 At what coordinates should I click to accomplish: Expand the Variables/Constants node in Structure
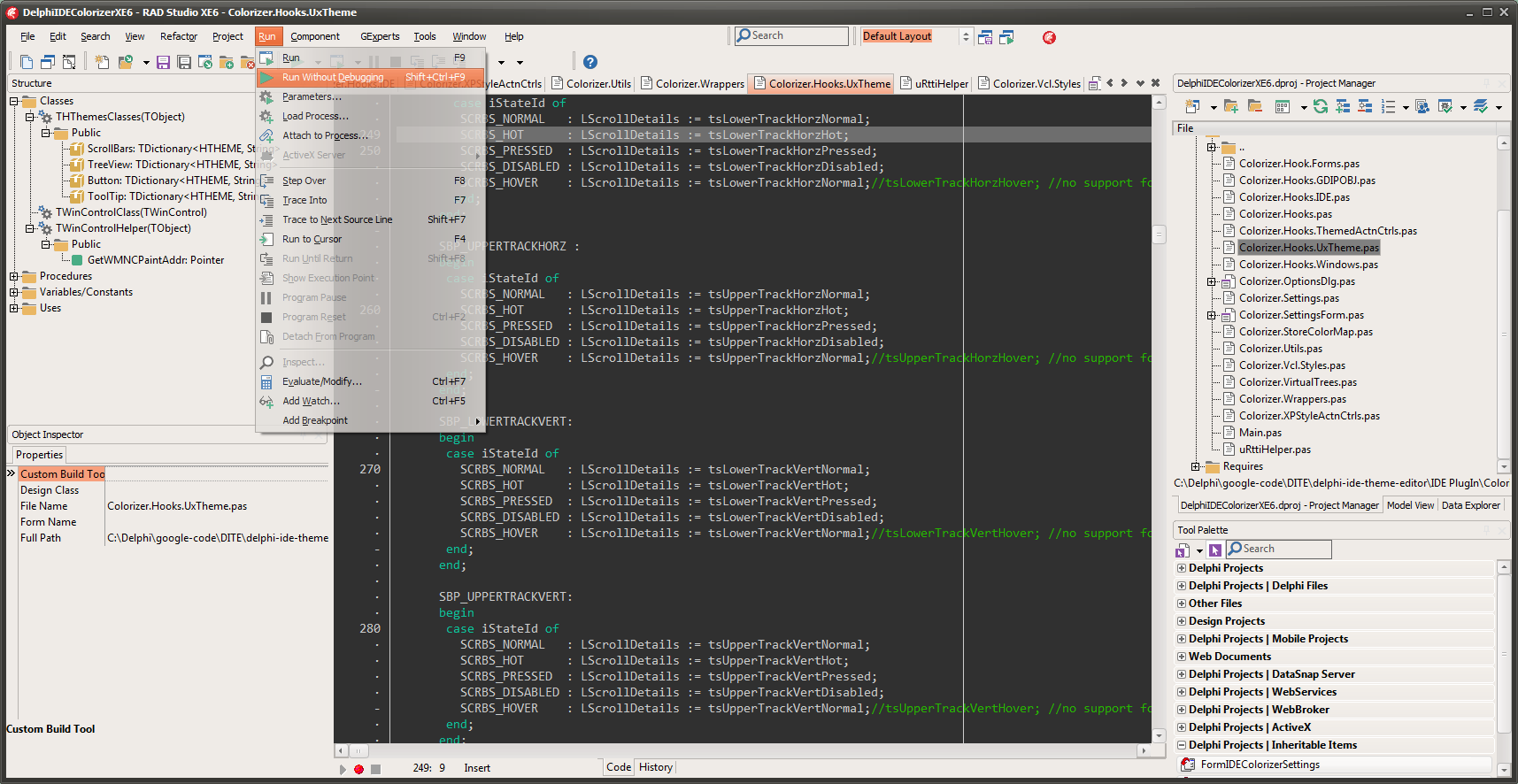coord(14,292)
